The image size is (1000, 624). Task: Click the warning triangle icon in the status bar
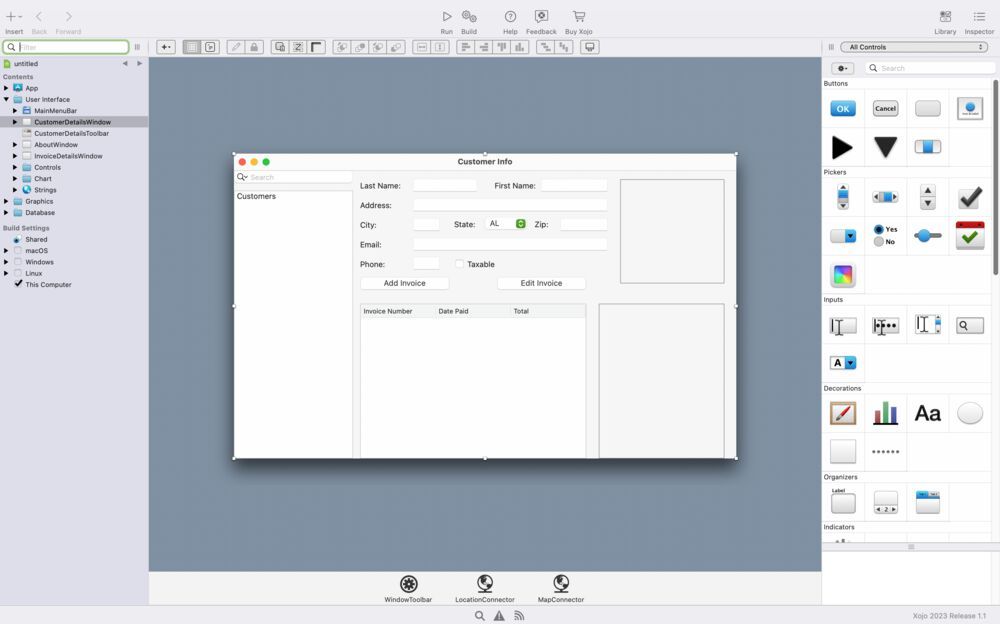tap(499, 616)
